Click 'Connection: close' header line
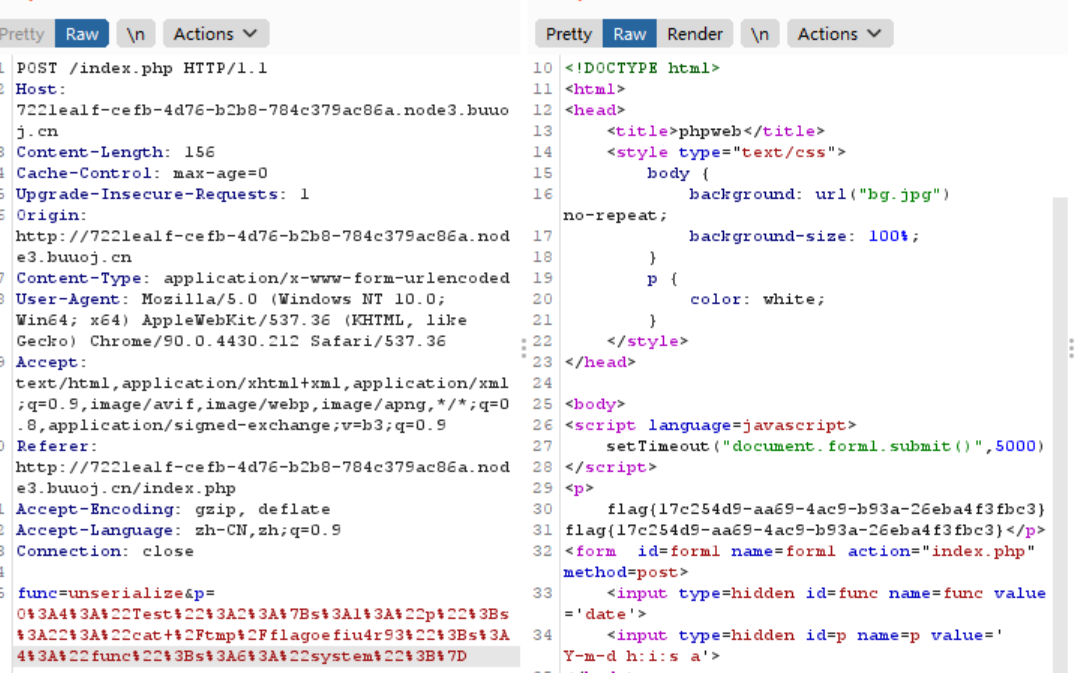This screenshot has width=1075, height=673. [105, 551]
